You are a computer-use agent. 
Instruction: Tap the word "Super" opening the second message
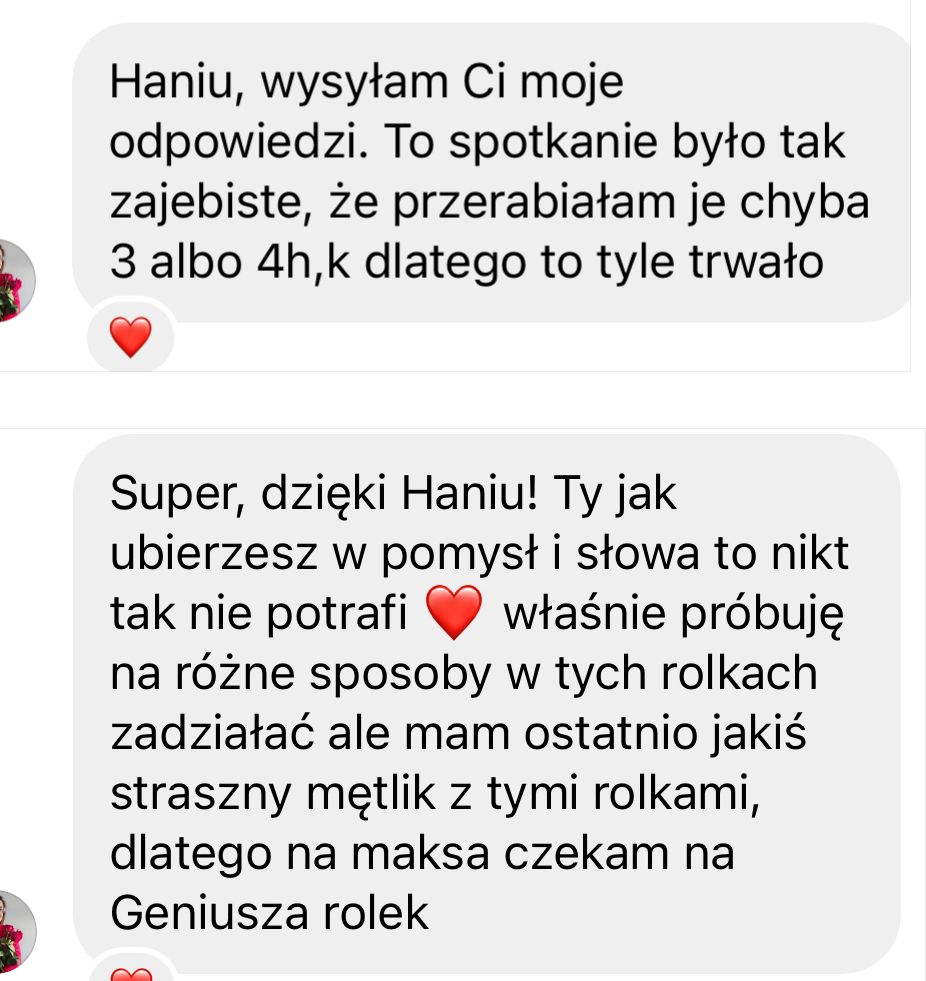[177, 494]
